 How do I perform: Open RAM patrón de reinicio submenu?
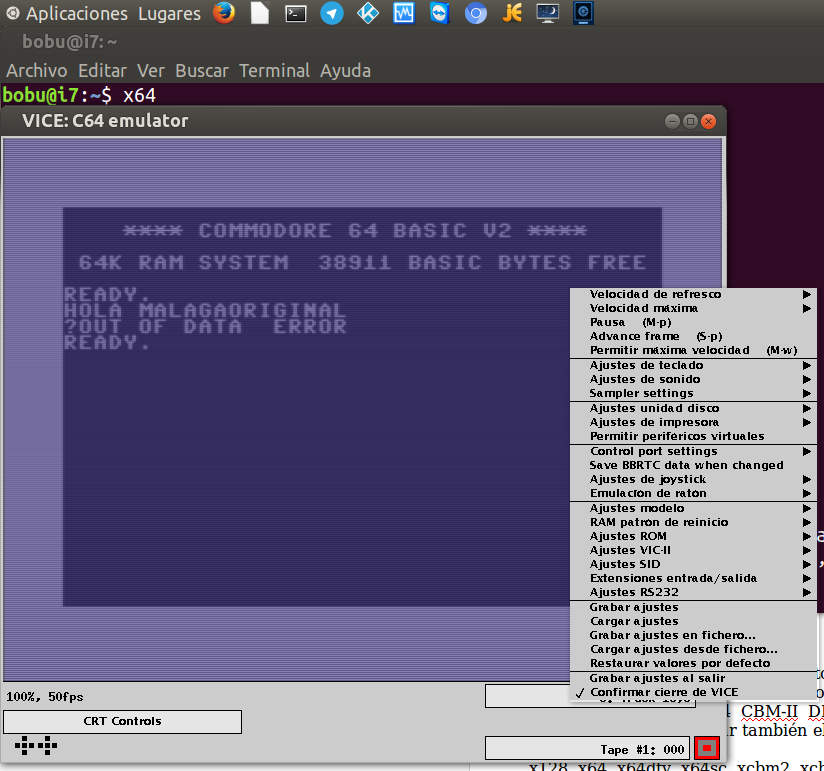click(x=693, y=522)
